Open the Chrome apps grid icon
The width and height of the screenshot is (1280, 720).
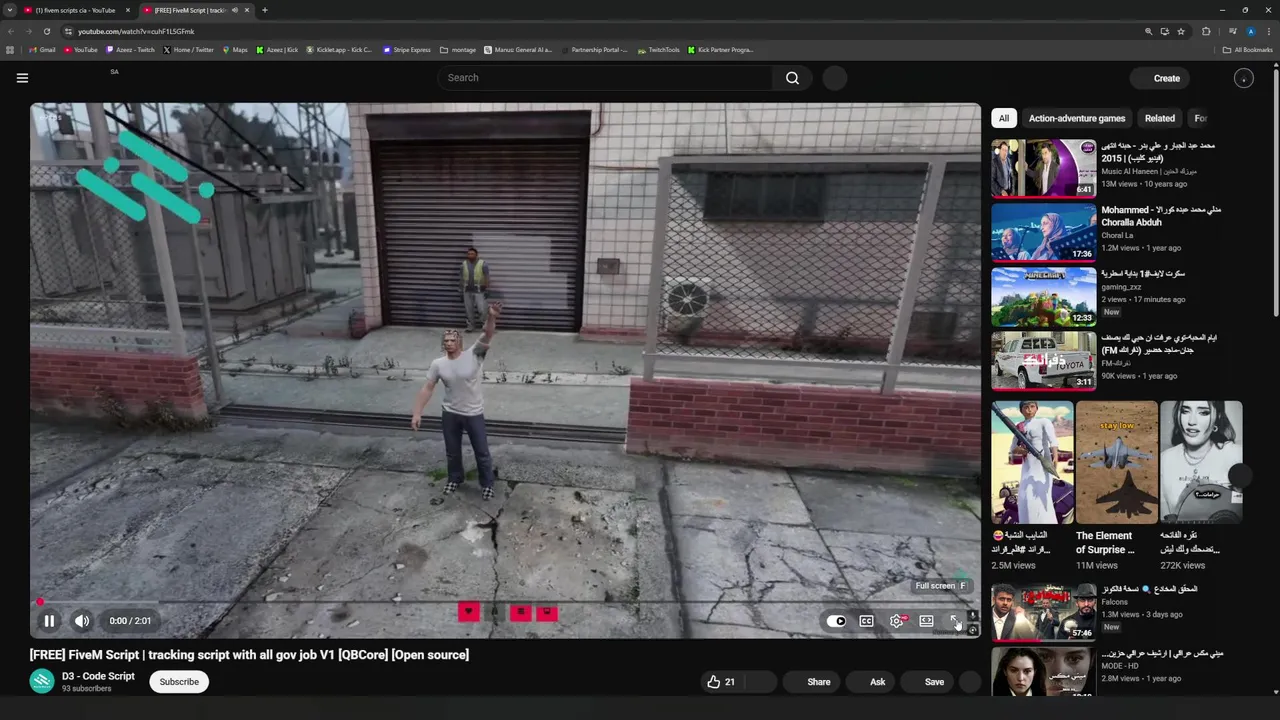[x=10, y=50]
